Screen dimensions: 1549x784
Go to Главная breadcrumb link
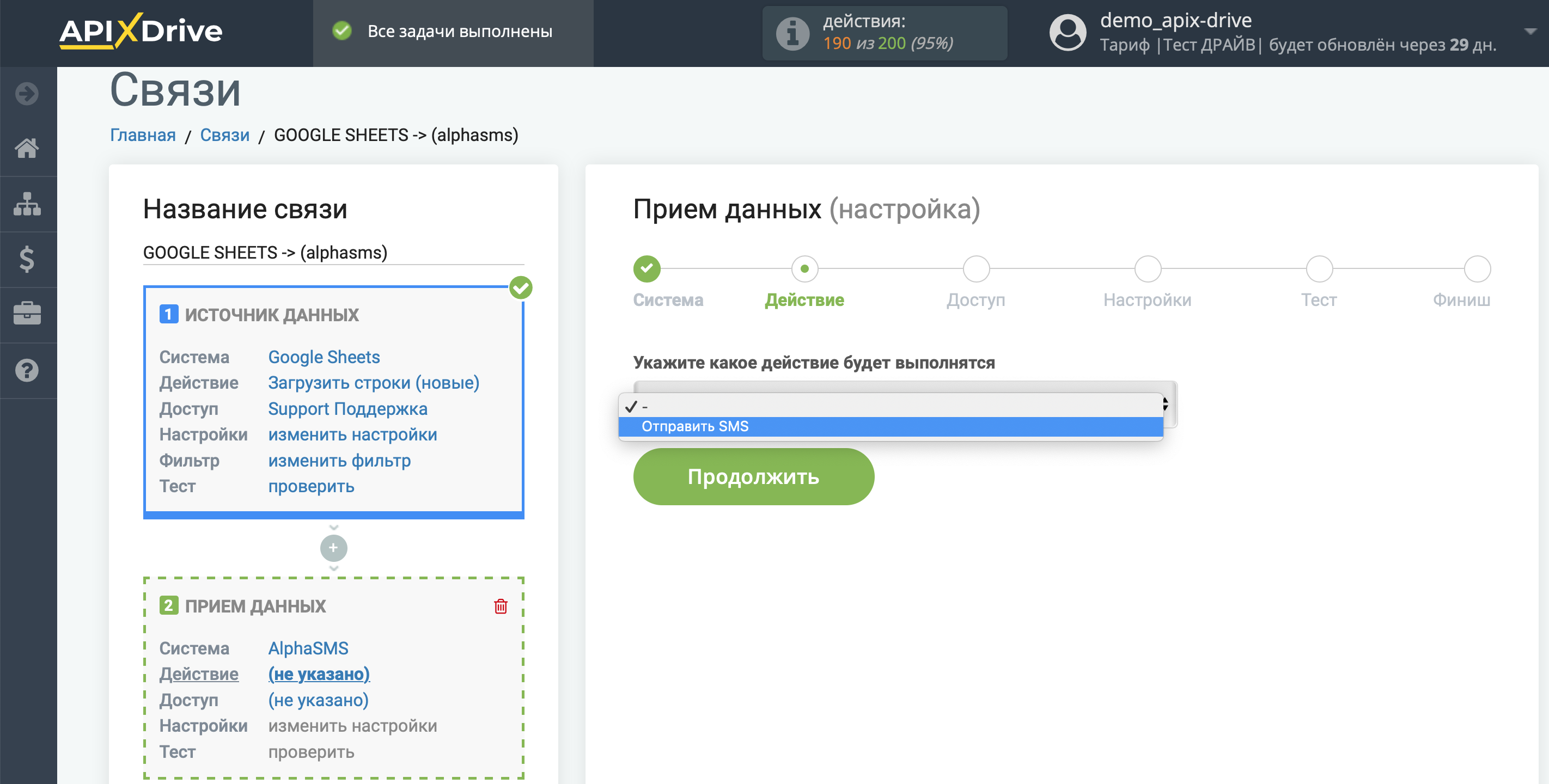click(x=143, y=134)
